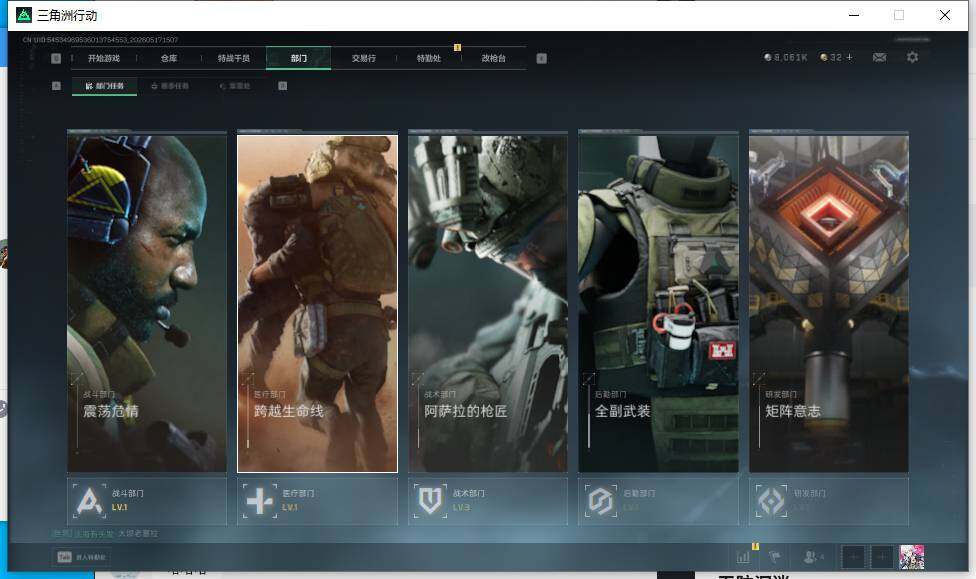Open the player avatar at bottom right
Screen dimensions: 976x579
[912, 557]
